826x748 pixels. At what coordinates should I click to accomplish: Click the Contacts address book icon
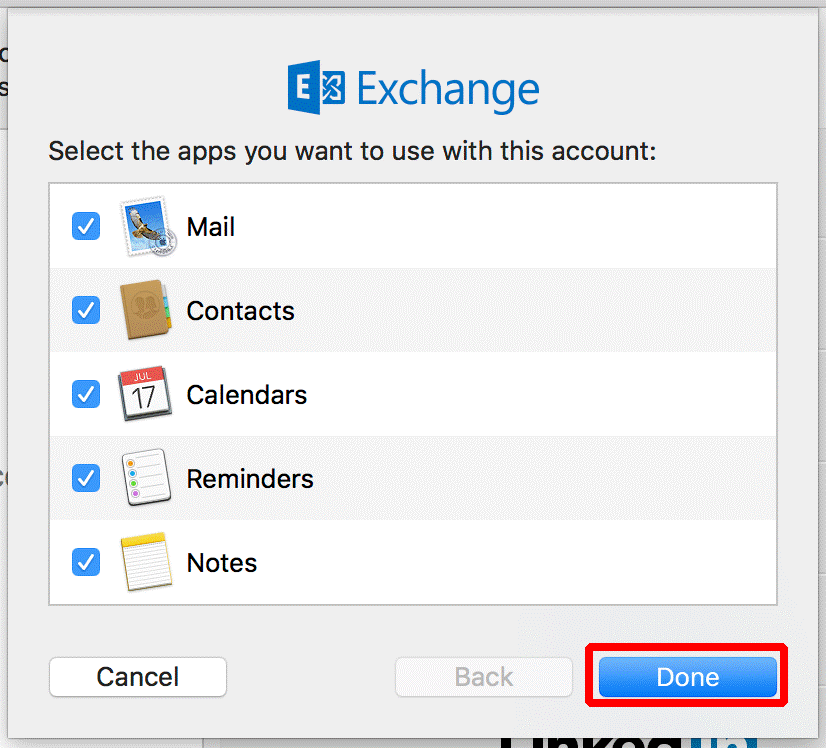click(x=146, y=310)
